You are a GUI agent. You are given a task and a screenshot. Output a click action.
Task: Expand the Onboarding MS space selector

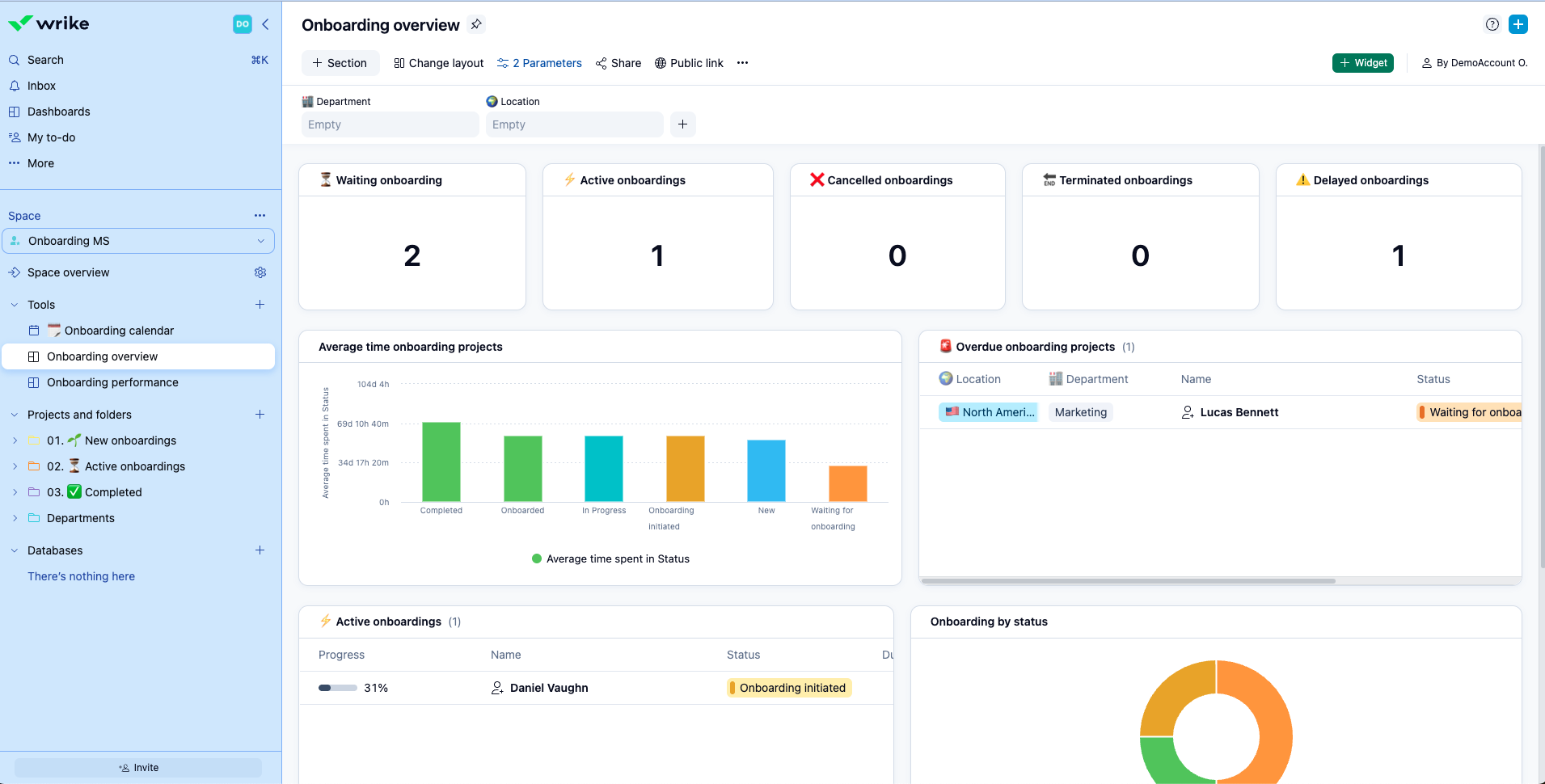click(260, 241)
